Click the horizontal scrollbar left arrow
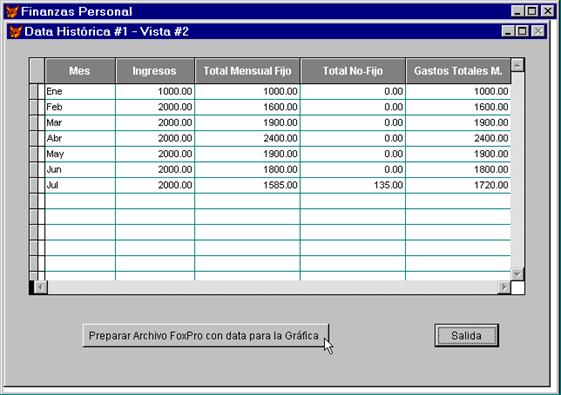 tap(40, 287)
